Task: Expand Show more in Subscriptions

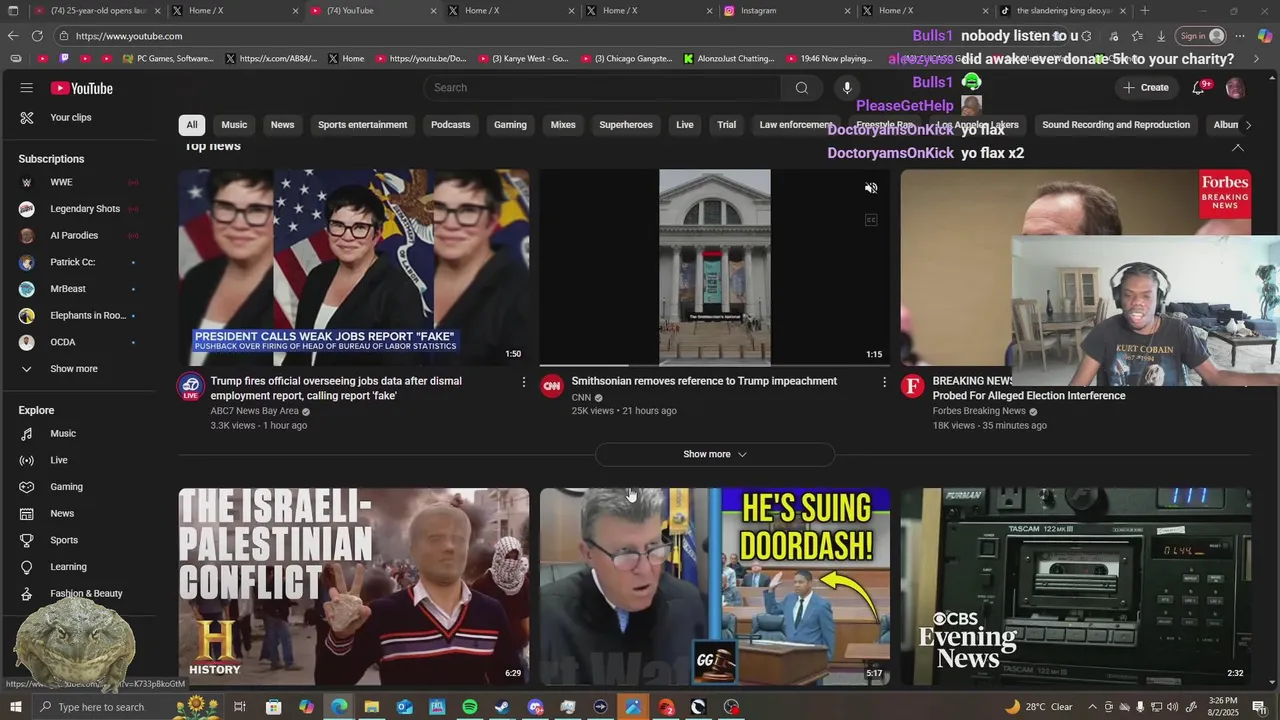Action: 74,369
